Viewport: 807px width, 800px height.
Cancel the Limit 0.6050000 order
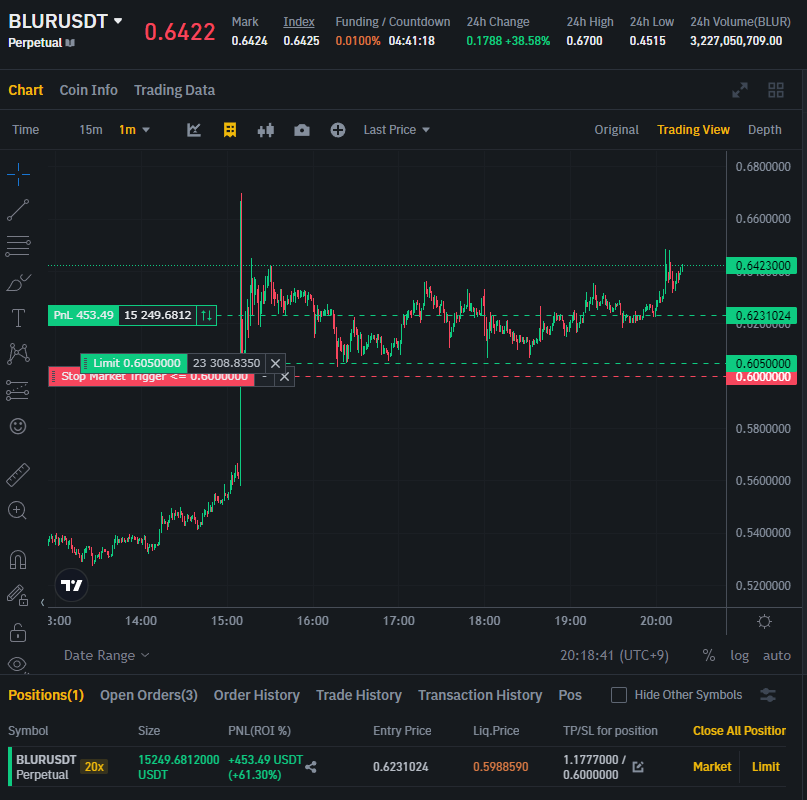click(x=275, y=363)
